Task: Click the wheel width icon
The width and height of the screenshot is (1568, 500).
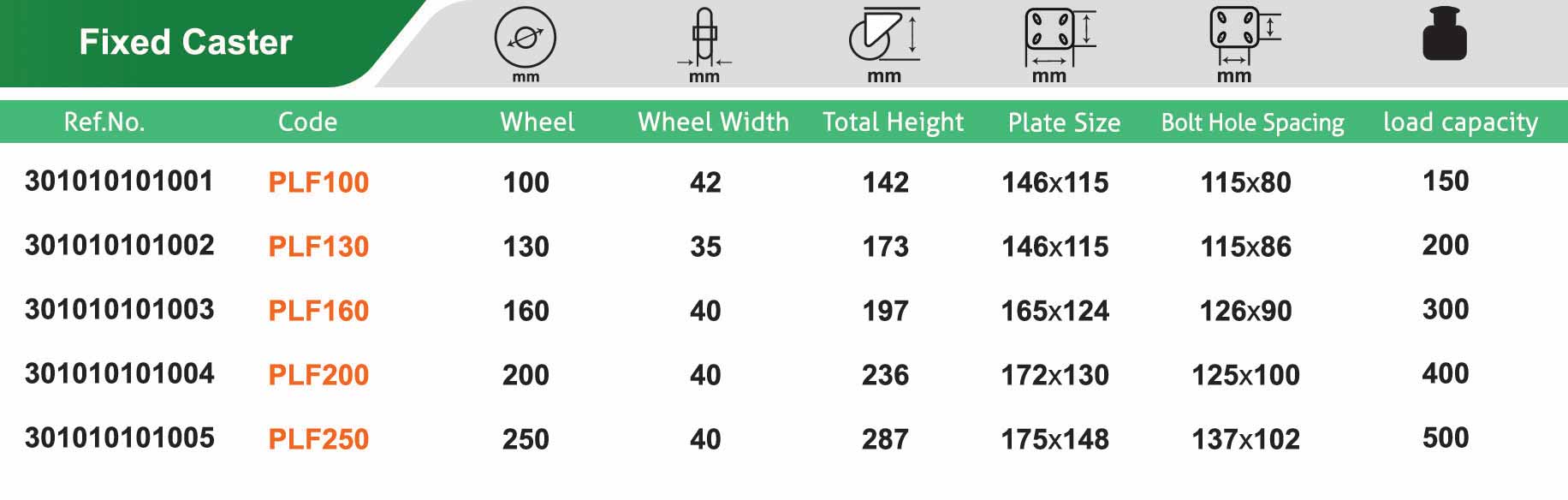Action: click(x=704, y=36)
